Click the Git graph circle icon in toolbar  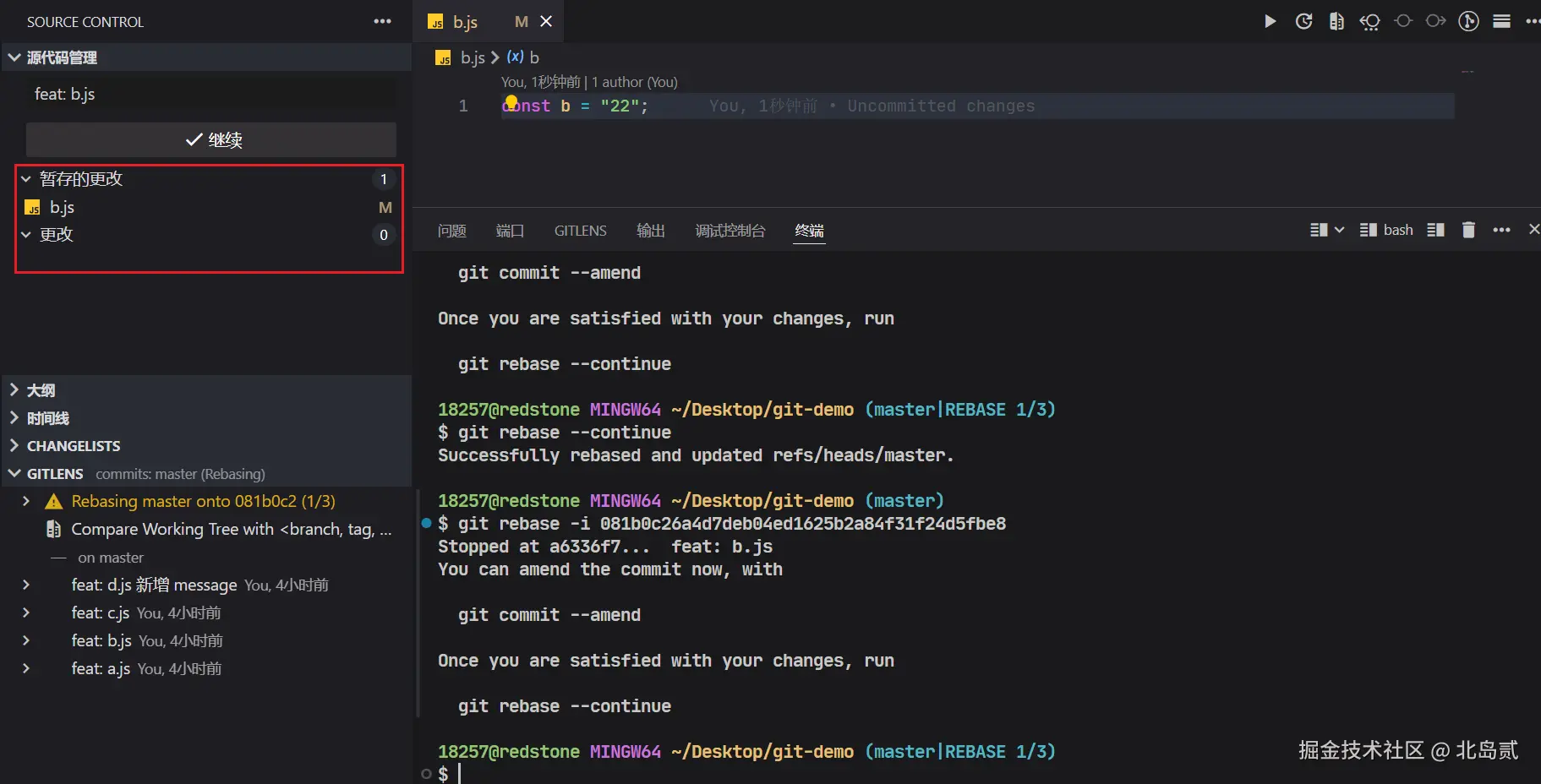pyautogui.click(x=1468, y=21)
